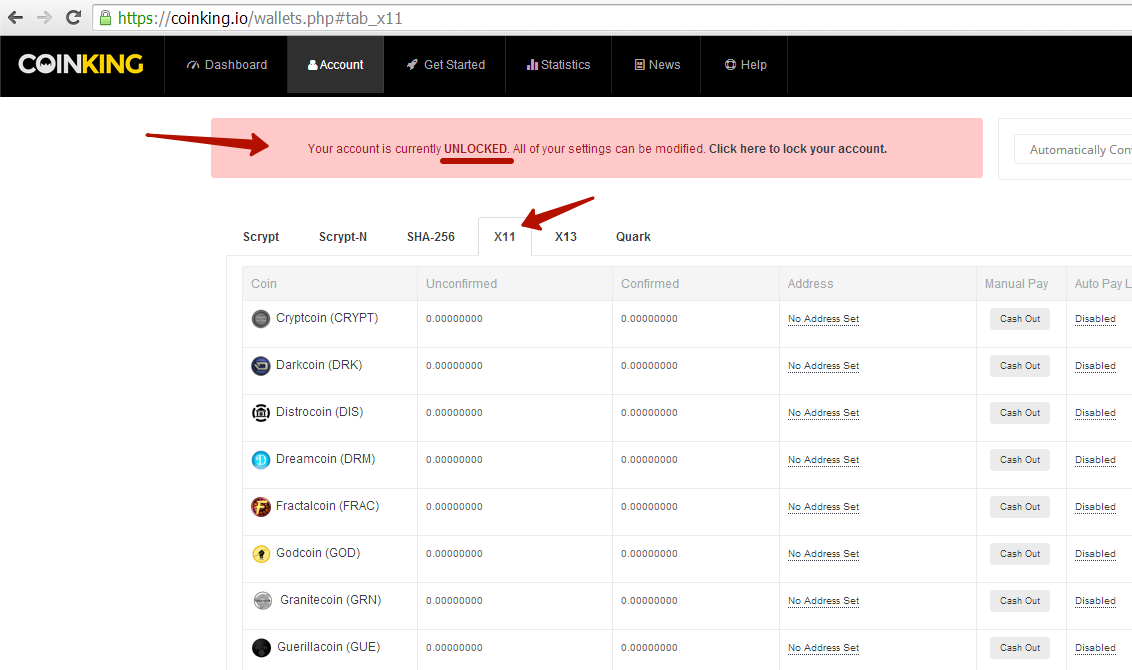The image size is (1132, 670).
Task: Click here to lock your account link
Action: [x=798, y=149]
